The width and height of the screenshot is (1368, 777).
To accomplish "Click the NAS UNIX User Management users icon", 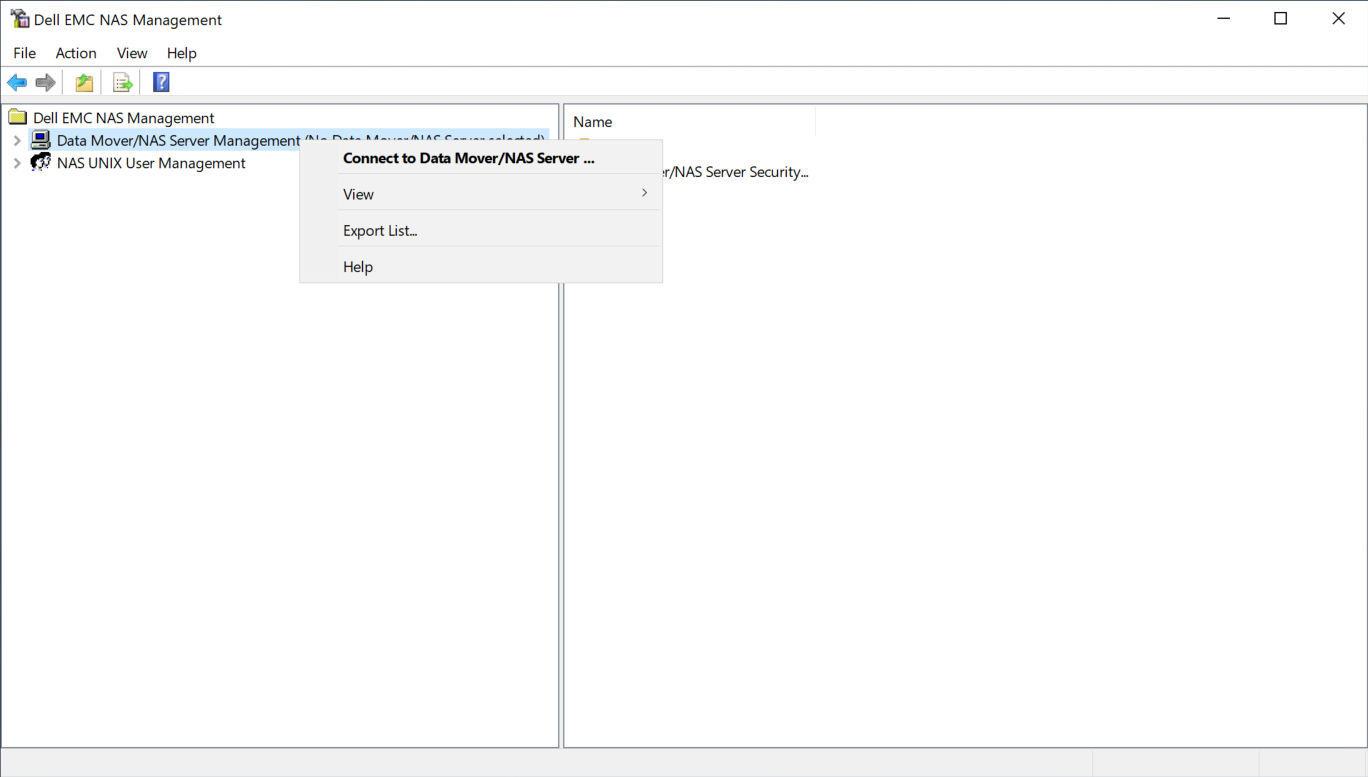I will pos(41,163).
